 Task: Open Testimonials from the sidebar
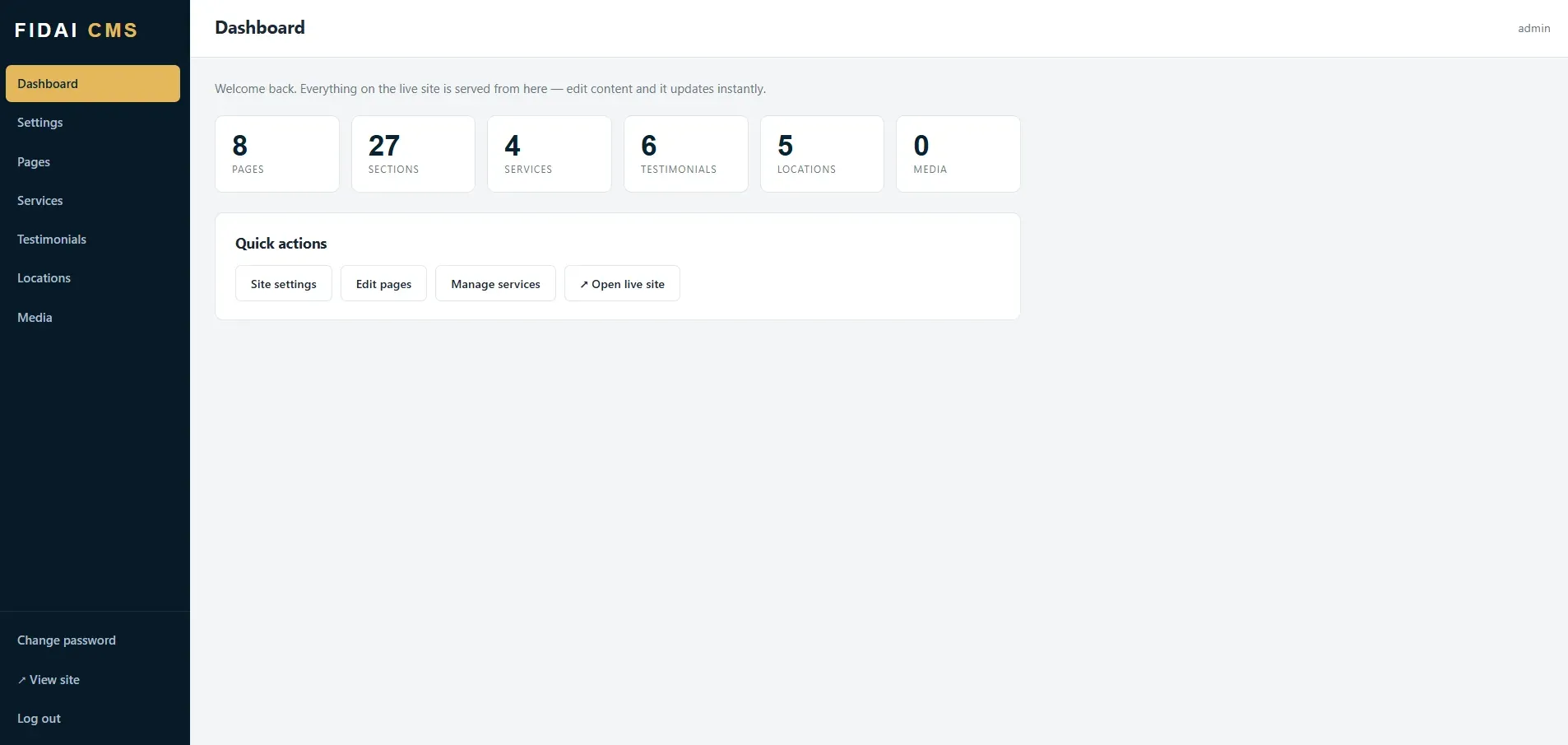pyautogui.click(x=93, y=240)
